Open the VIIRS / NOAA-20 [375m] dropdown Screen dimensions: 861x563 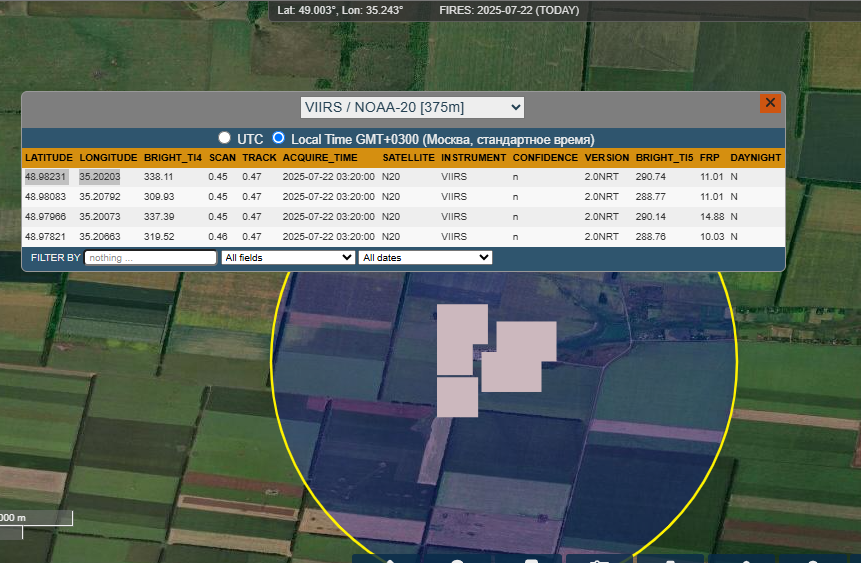tap(412, 107)
